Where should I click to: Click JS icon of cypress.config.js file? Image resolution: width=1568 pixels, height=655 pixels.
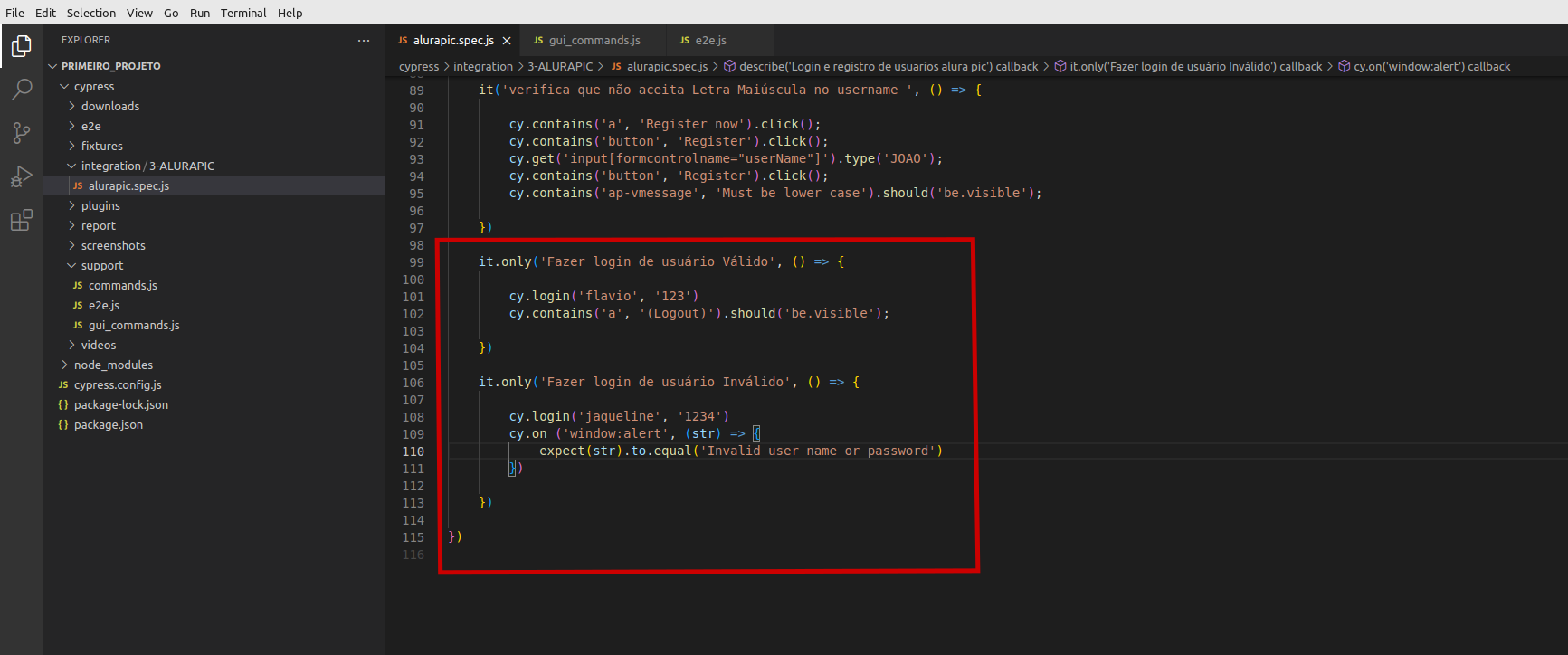pos(63,385)
